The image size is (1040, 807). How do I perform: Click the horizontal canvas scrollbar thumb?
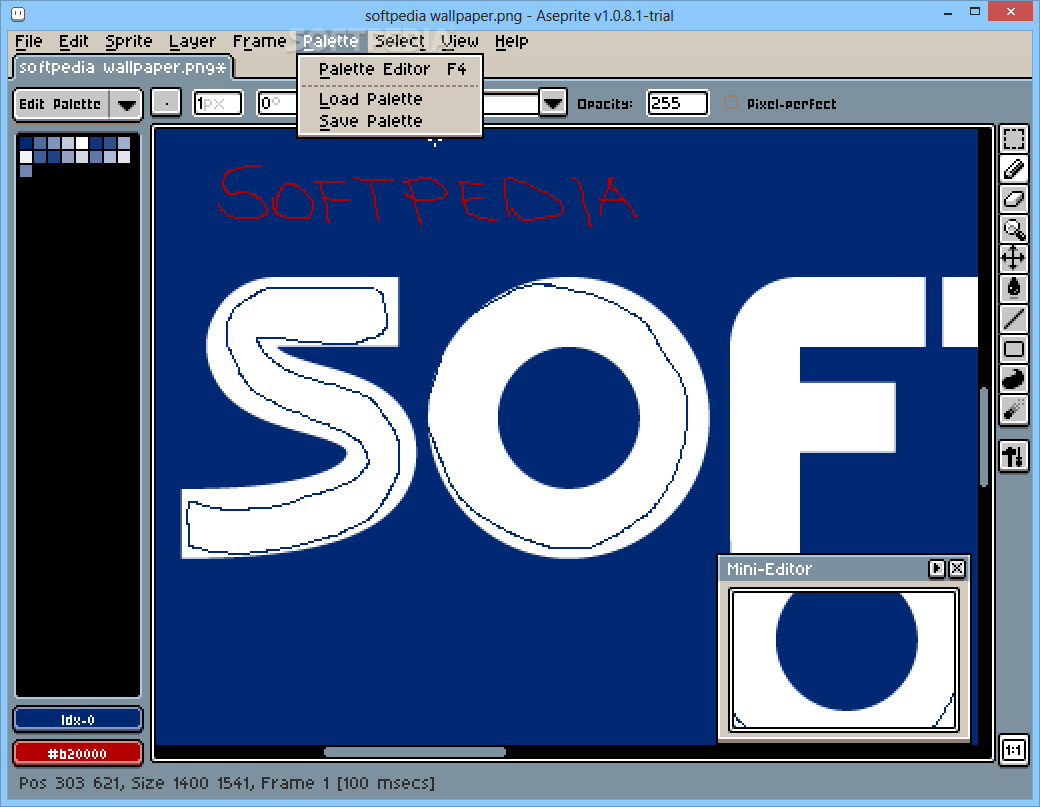415,752
